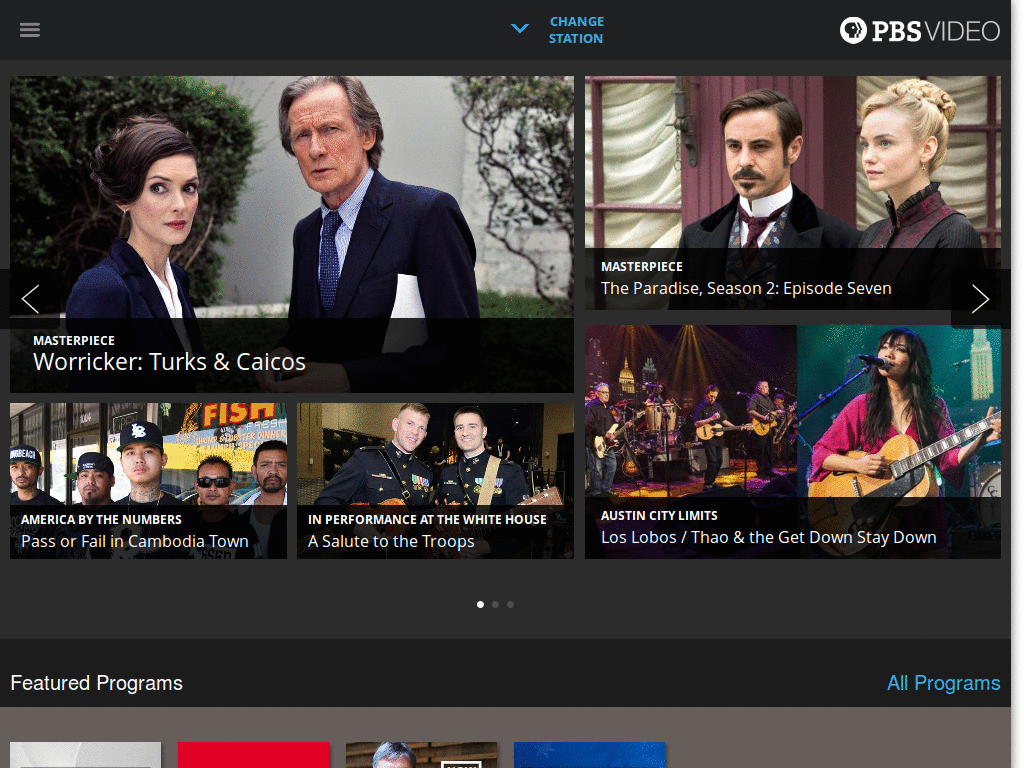The height and width of the screenshot is (768, 1024).
Task: Select the first carousel page dot
Action: pos(481,605)
